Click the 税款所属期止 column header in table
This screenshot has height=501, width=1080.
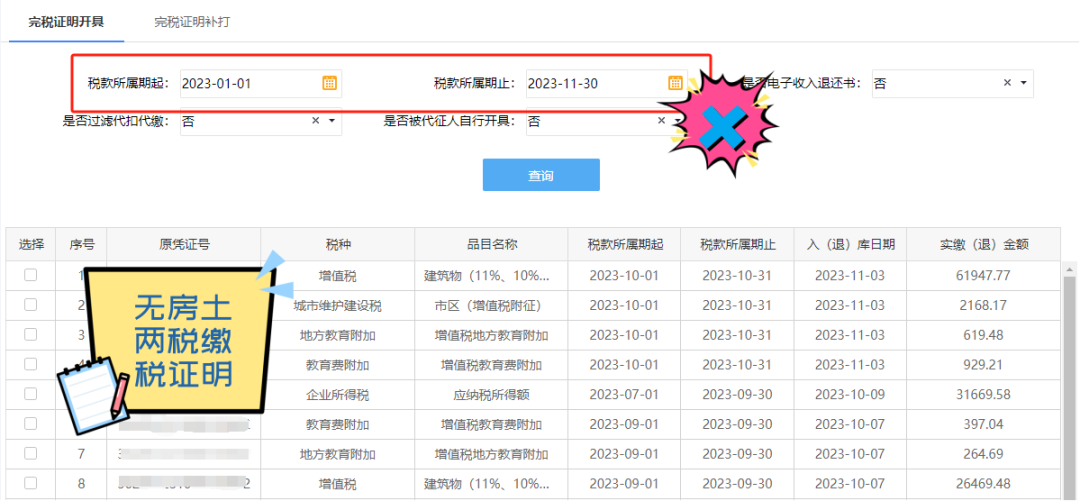(738, 244)
